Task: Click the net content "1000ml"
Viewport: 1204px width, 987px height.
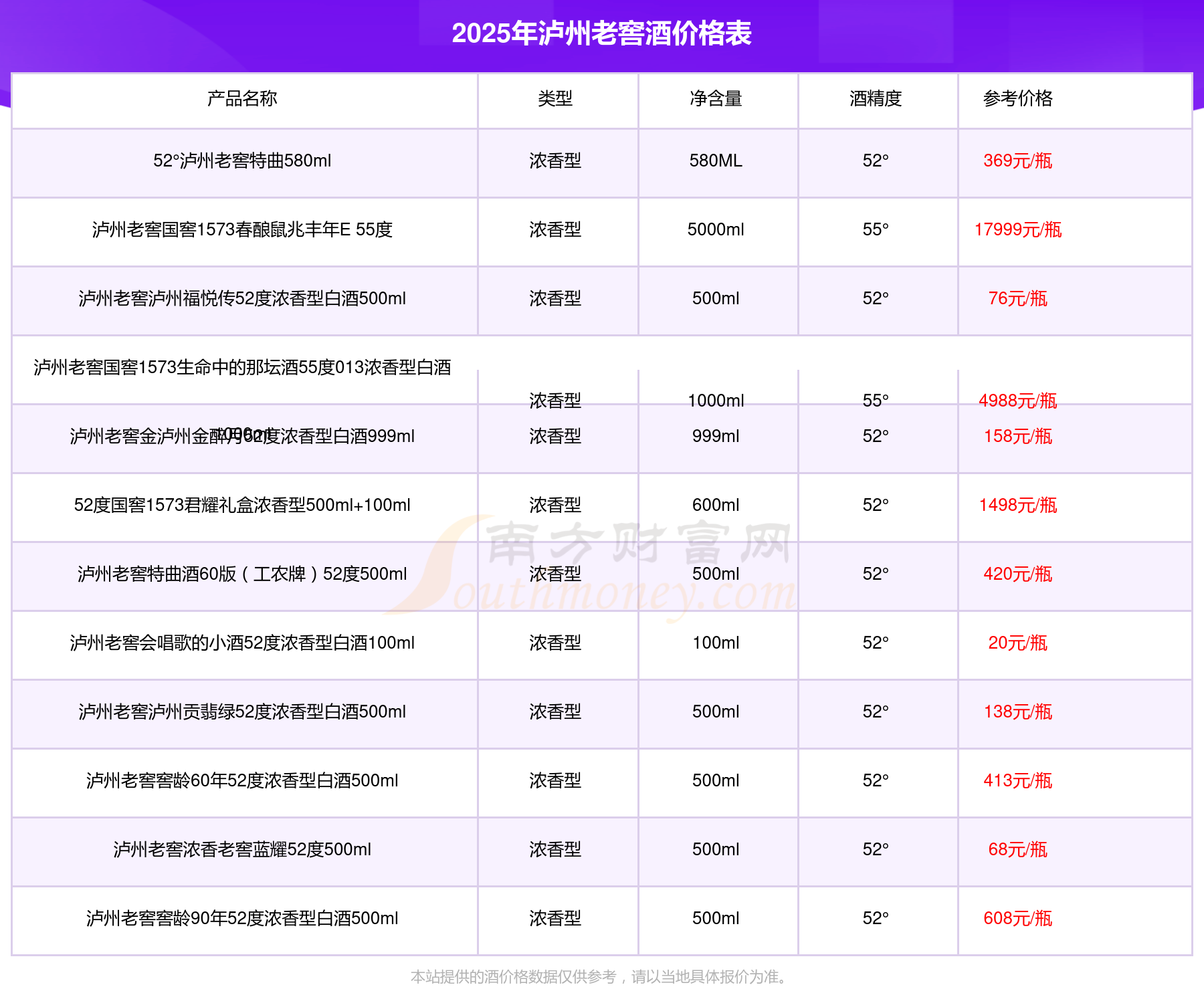Action: pyautogui.click(x=716, y=401)
